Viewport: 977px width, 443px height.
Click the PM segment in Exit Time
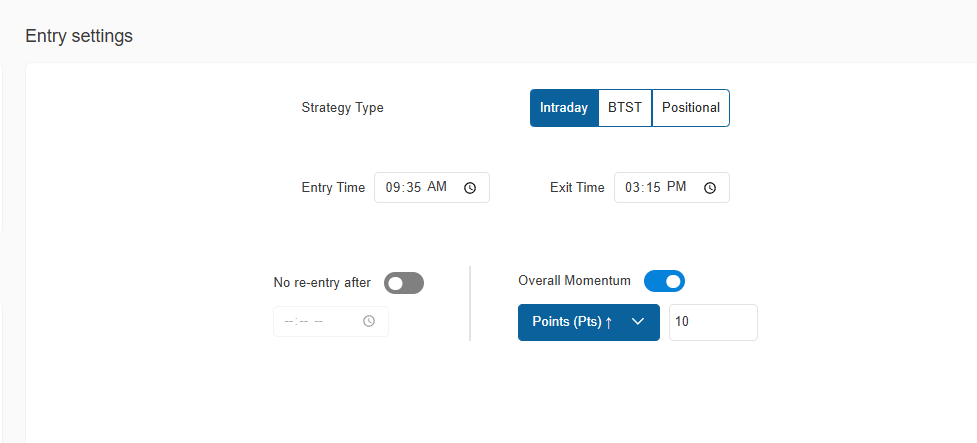pyautogui.click(x=677, y=188)
